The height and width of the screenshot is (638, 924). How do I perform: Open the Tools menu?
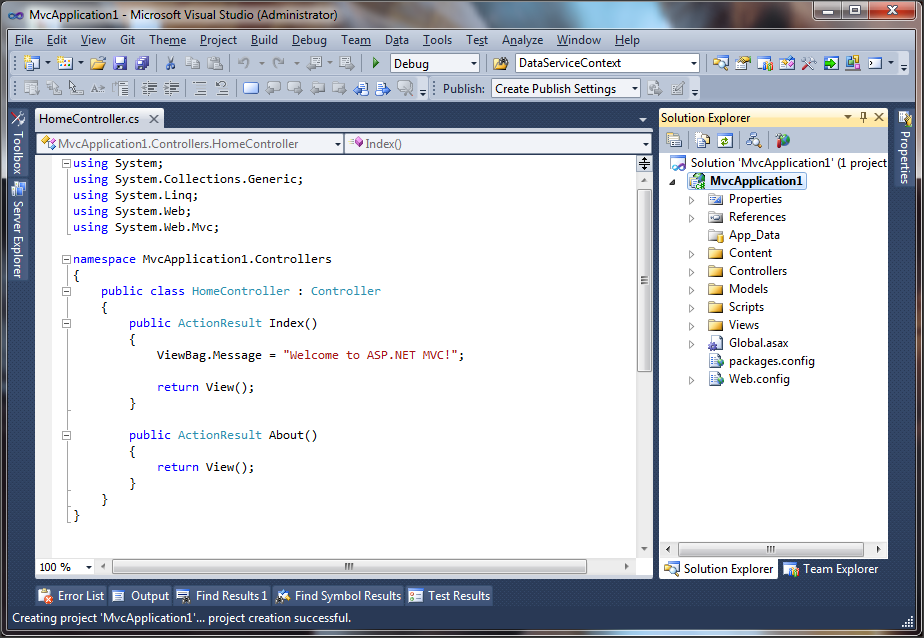pyautogui.click(x=437, y=40)
